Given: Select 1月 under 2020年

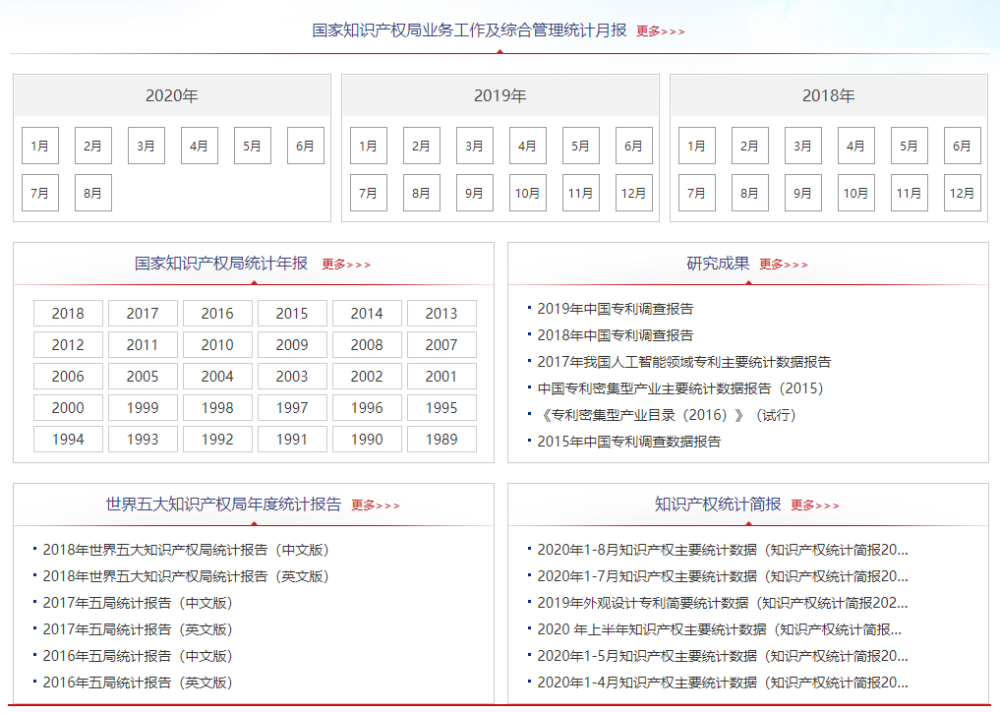Looking at the screenshot, I should click(x=40, y=146).
